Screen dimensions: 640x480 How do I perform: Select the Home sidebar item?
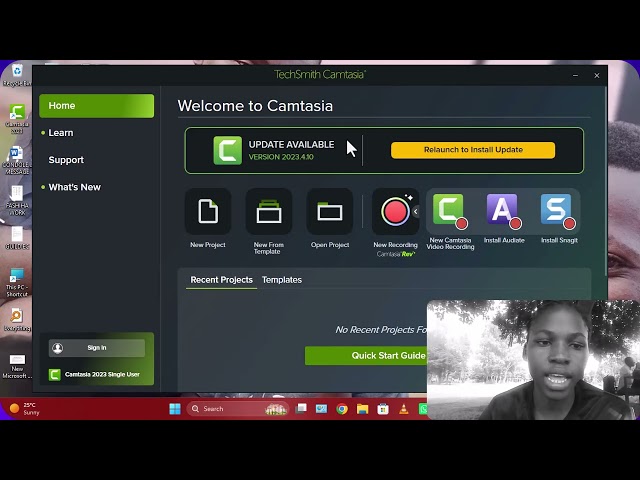[97, 106]
